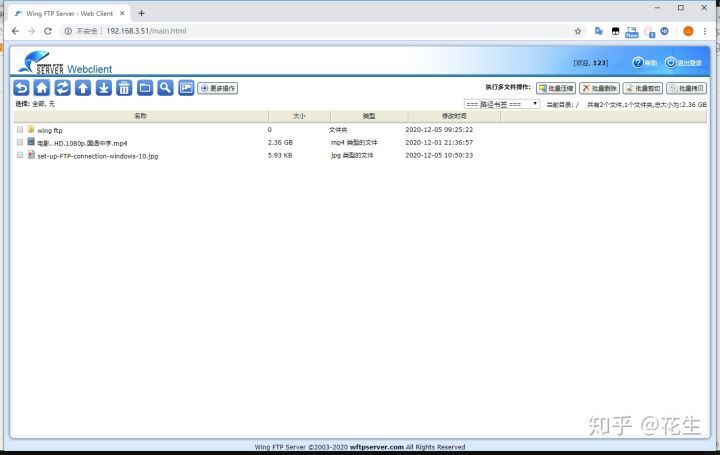Screen dimensions: 720x455
Task: Click the 批量拷贝 batch copy button
Action: pyautogui.click(x=686, y=88)
